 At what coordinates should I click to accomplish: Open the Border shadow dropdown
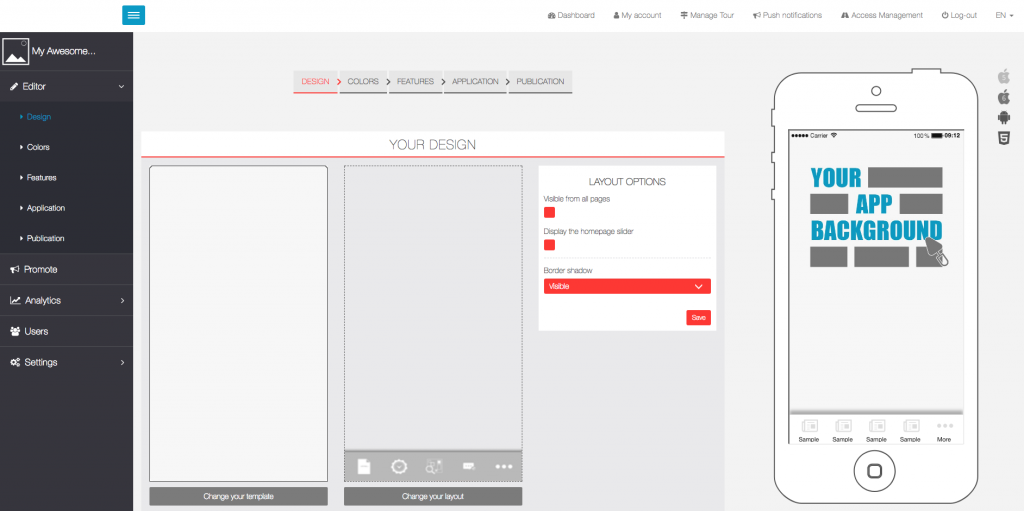pyautogui.click(x=627, y=286)
